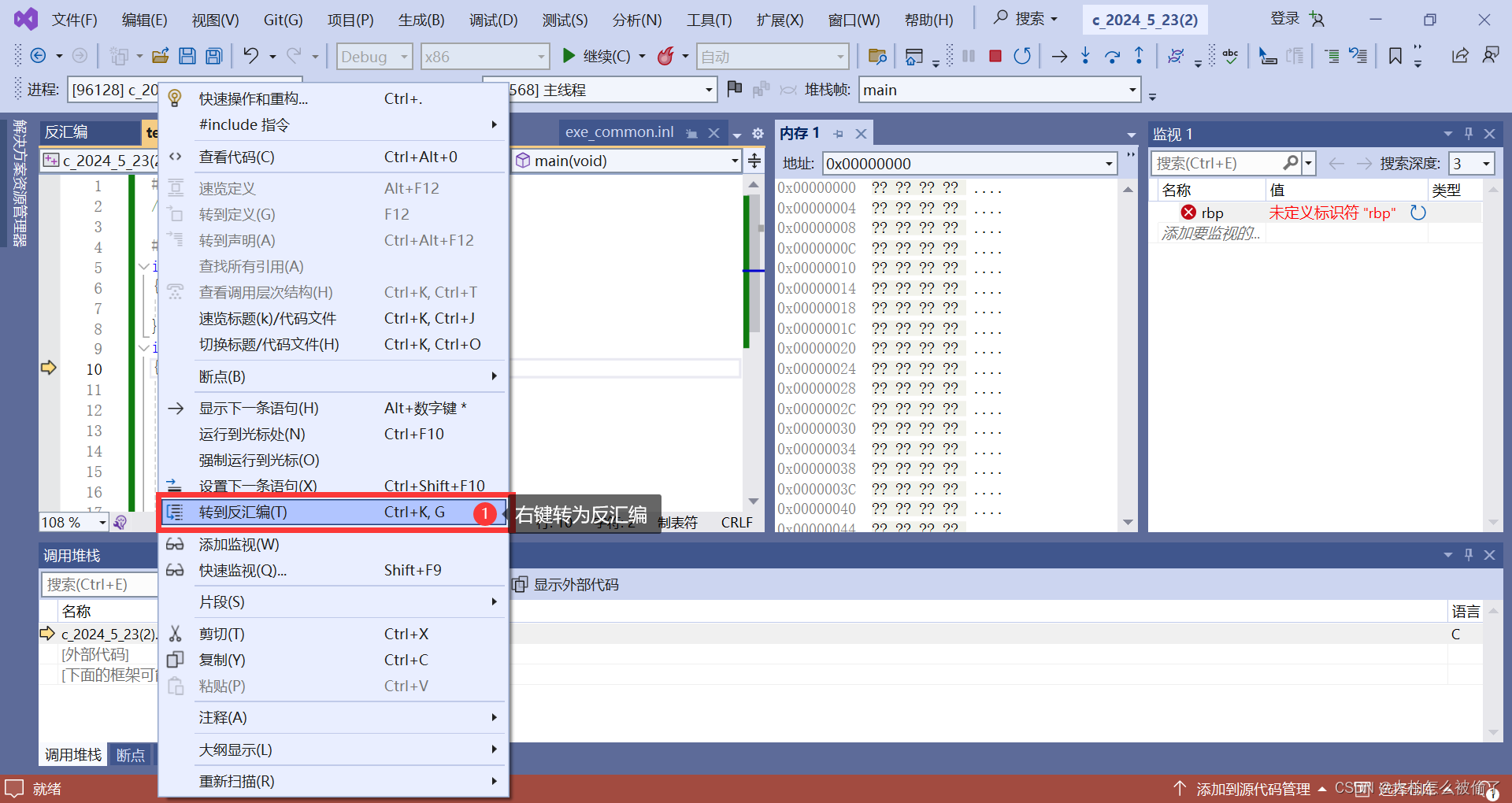Select Run To Cursor menu entry

click(332, 435)
